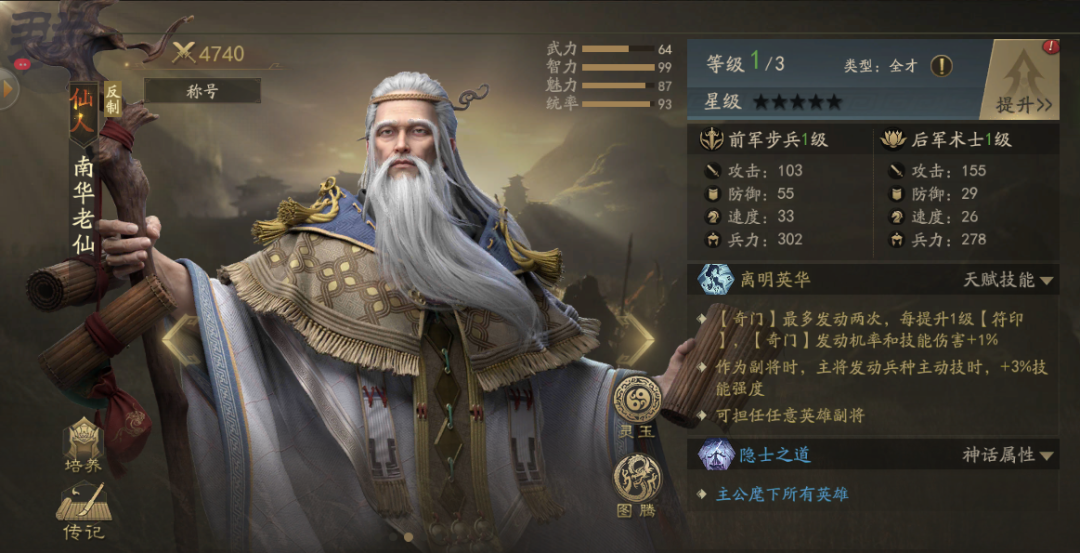The width and height of the screenshot is (1080, 553).
Task: Click the exclamation info icon beside 全才
Action: pyautogui.click(x=942, y=66)
